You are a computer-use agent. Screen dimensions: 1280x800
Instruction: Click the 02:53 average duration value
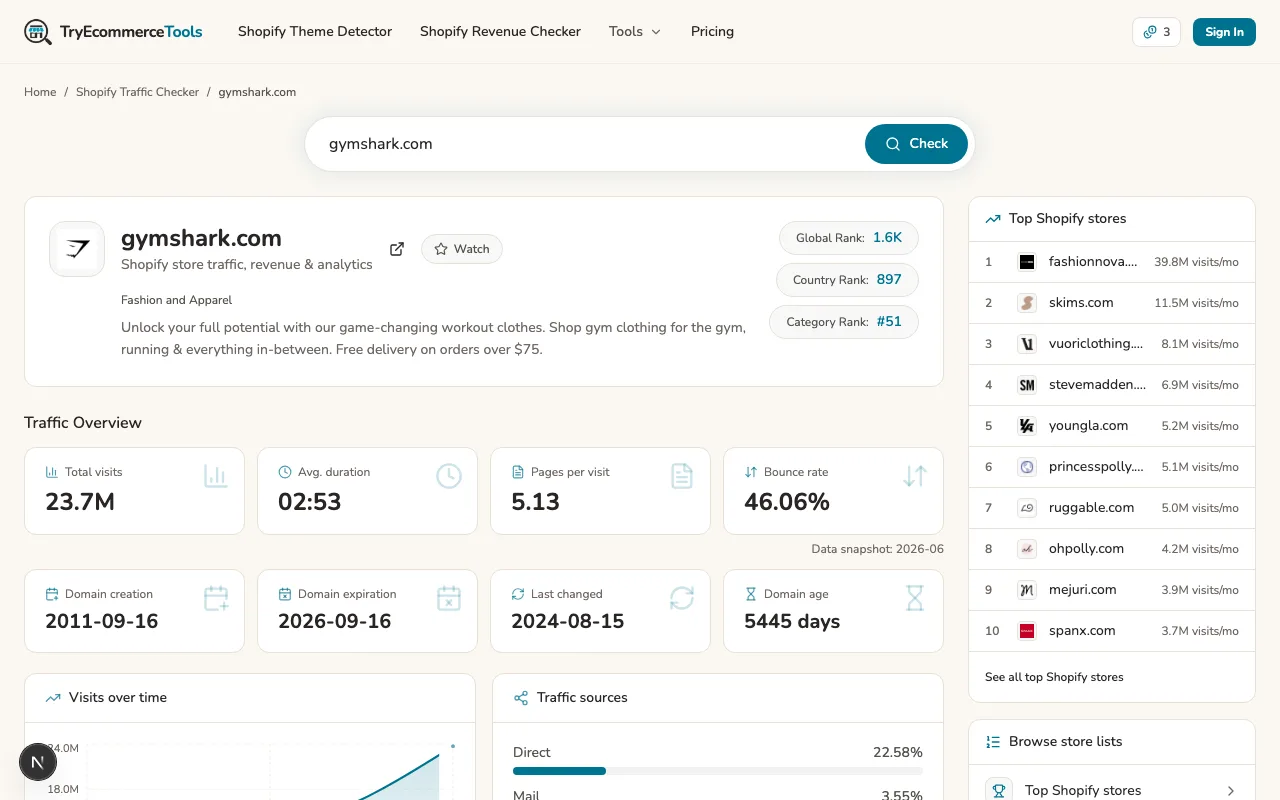310,502
